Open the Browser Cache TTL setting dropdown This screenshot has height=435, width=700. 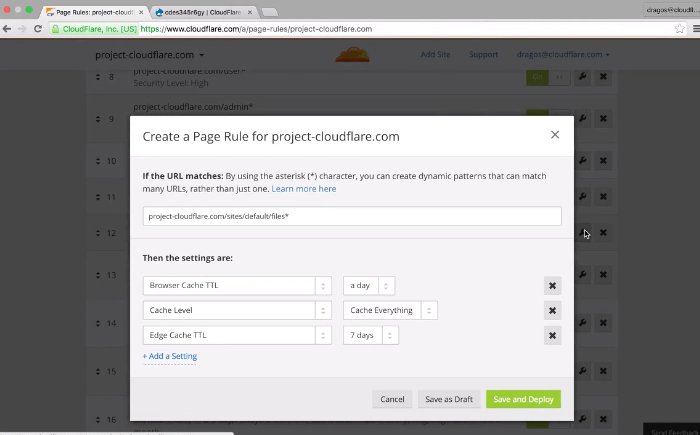[237, 285]
